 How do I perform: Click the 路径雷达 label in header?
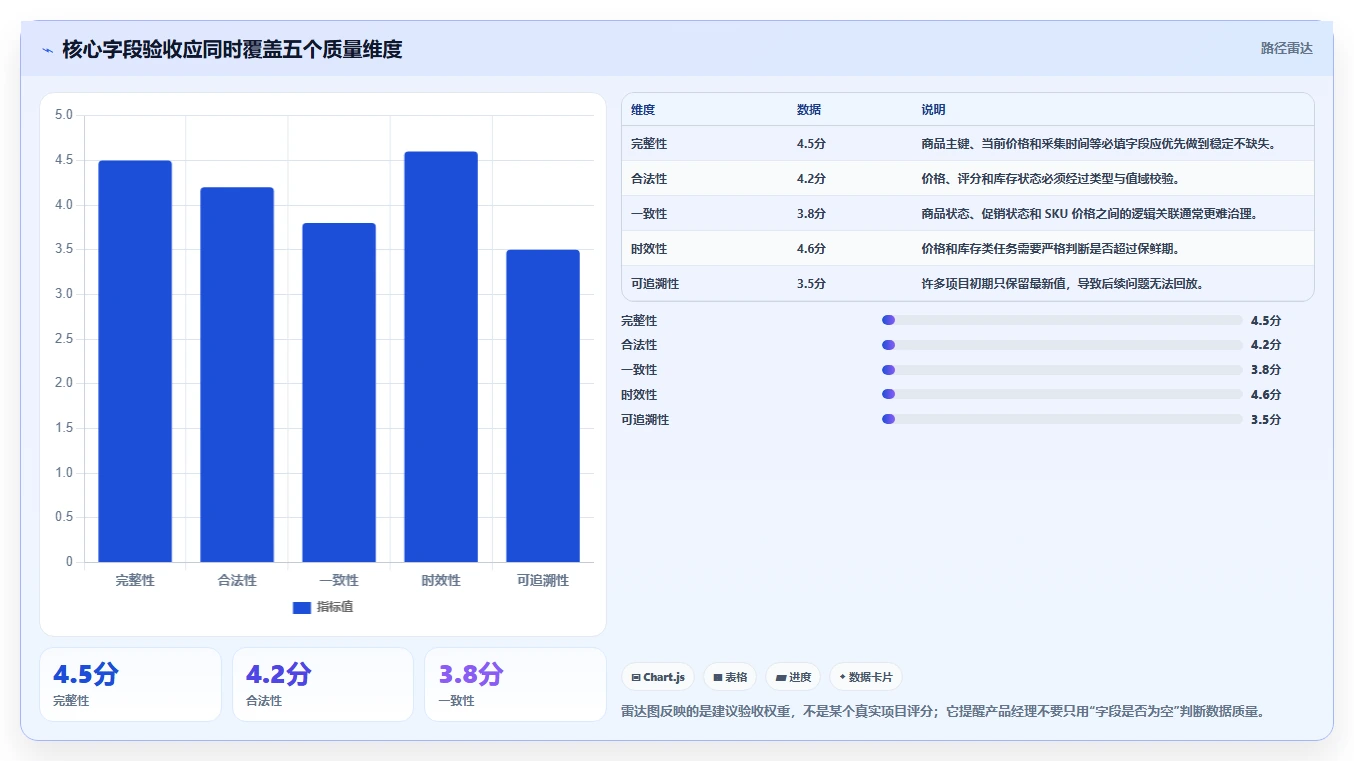click(x=1286, y=48)
